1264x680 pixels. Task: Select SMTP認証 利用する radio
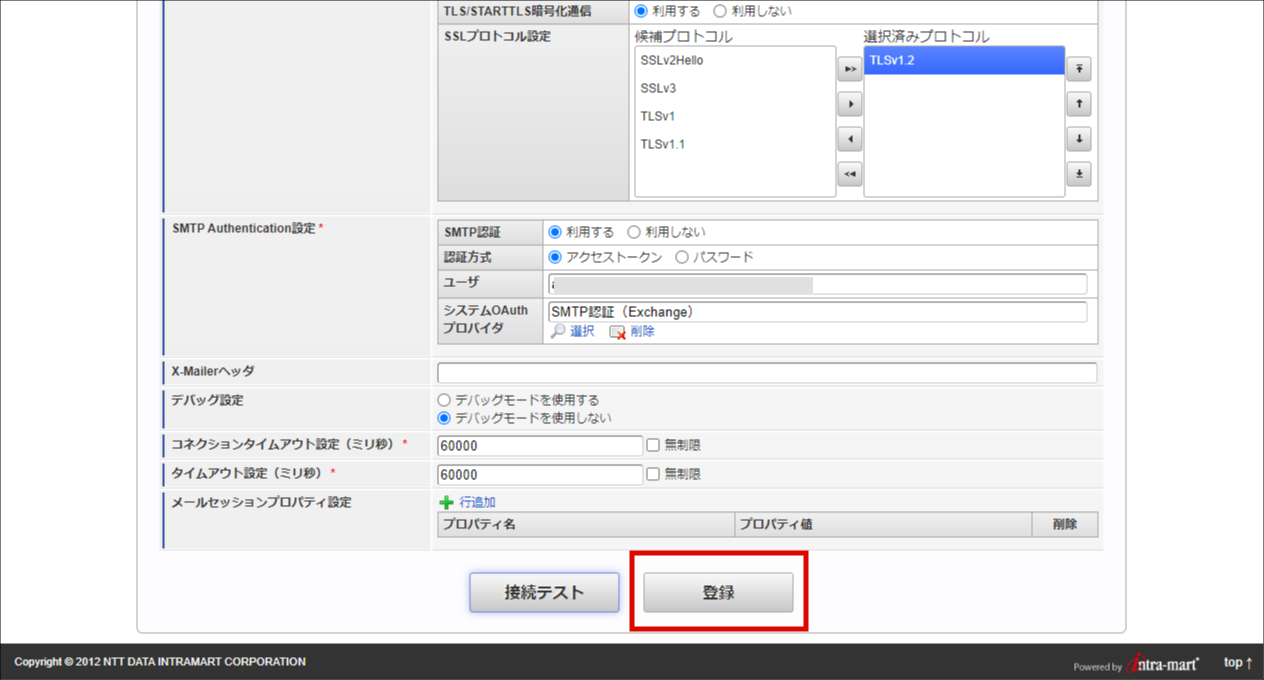tap(555, 232)
